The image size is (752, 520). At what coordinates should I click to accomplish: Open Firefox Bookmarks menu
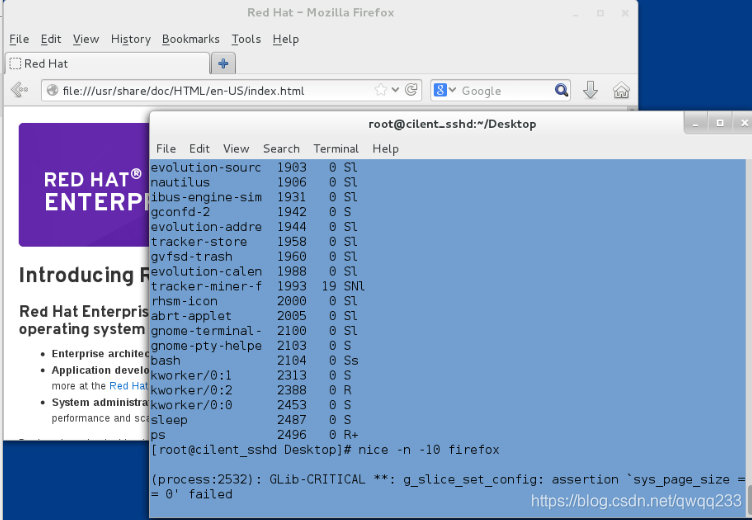190,39
